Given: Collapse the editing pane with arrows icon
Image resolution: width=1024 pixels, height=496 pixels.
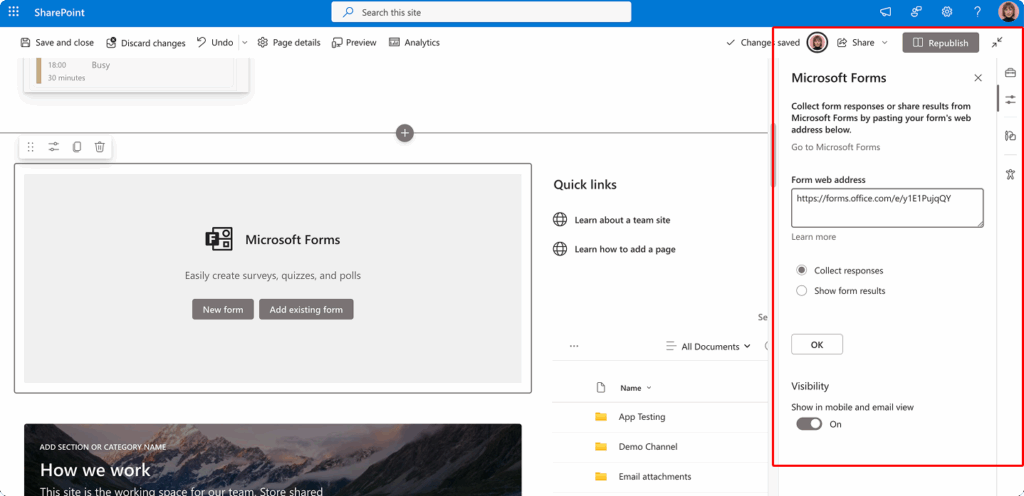Looking at the screenshot, I should 997,42.
